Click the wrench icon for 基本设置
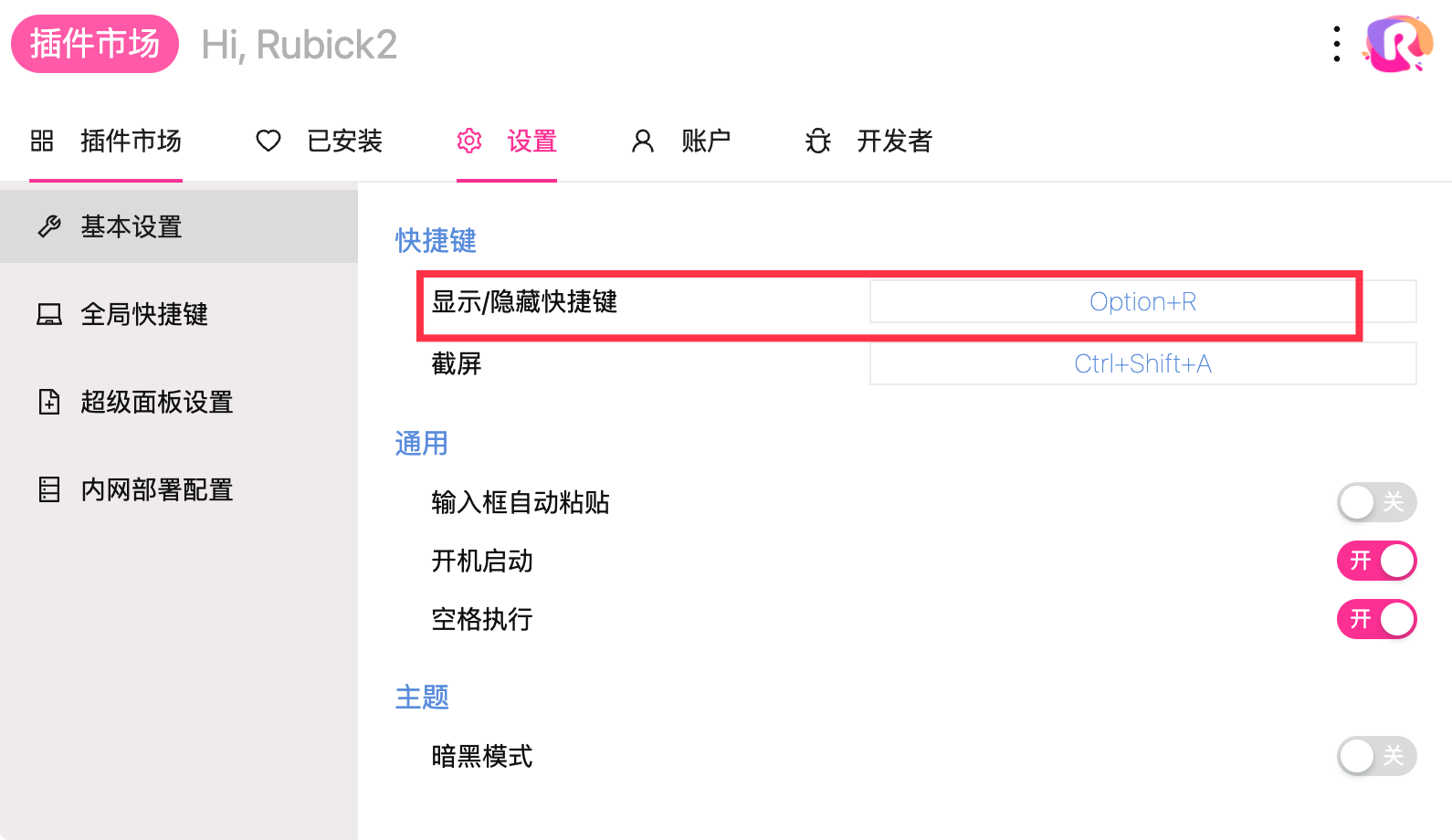 click(x=49, y=226)
